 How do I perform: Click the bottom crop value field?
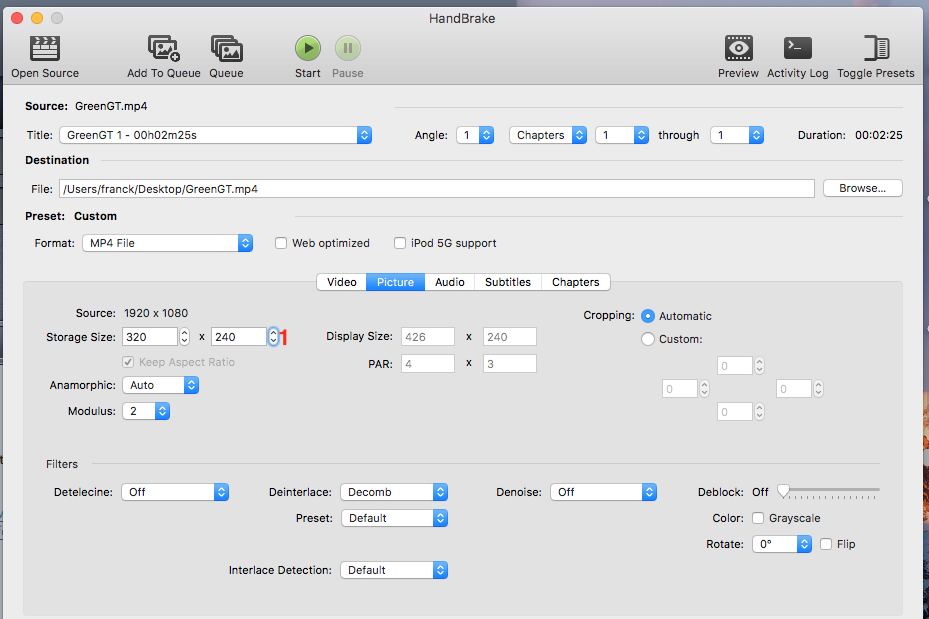(x=735, y=412)
